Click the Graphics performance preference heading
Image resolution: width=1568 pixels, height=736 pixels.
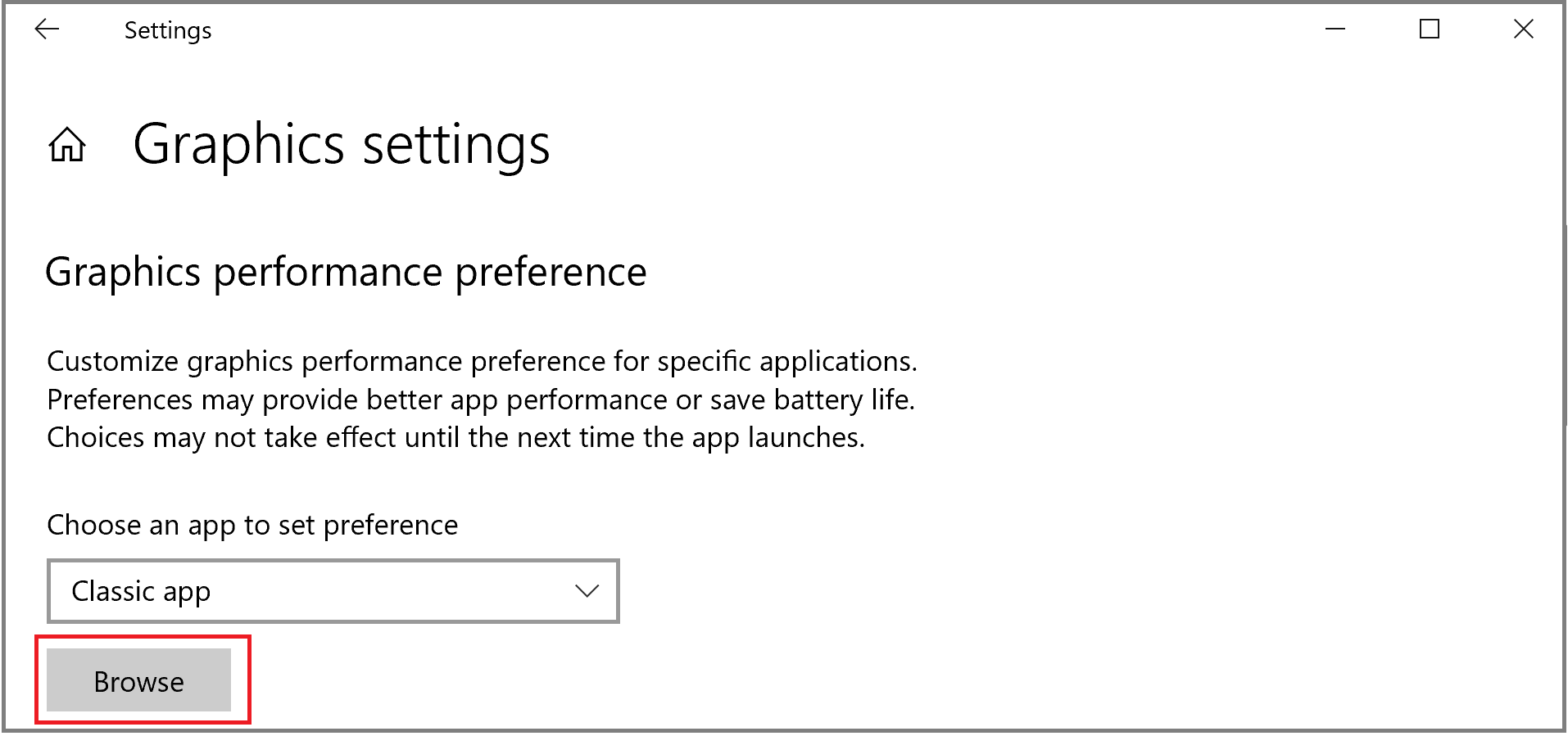coord(346,272)
